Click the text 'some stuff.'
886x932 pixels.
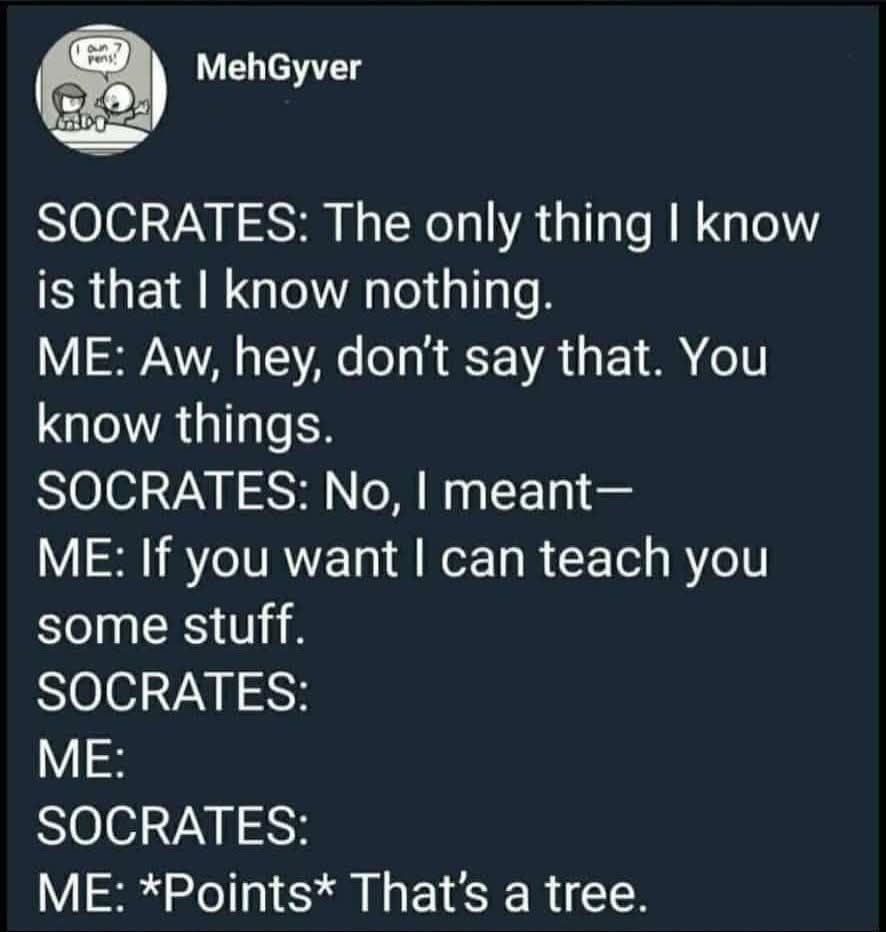(x=171, y=626)
